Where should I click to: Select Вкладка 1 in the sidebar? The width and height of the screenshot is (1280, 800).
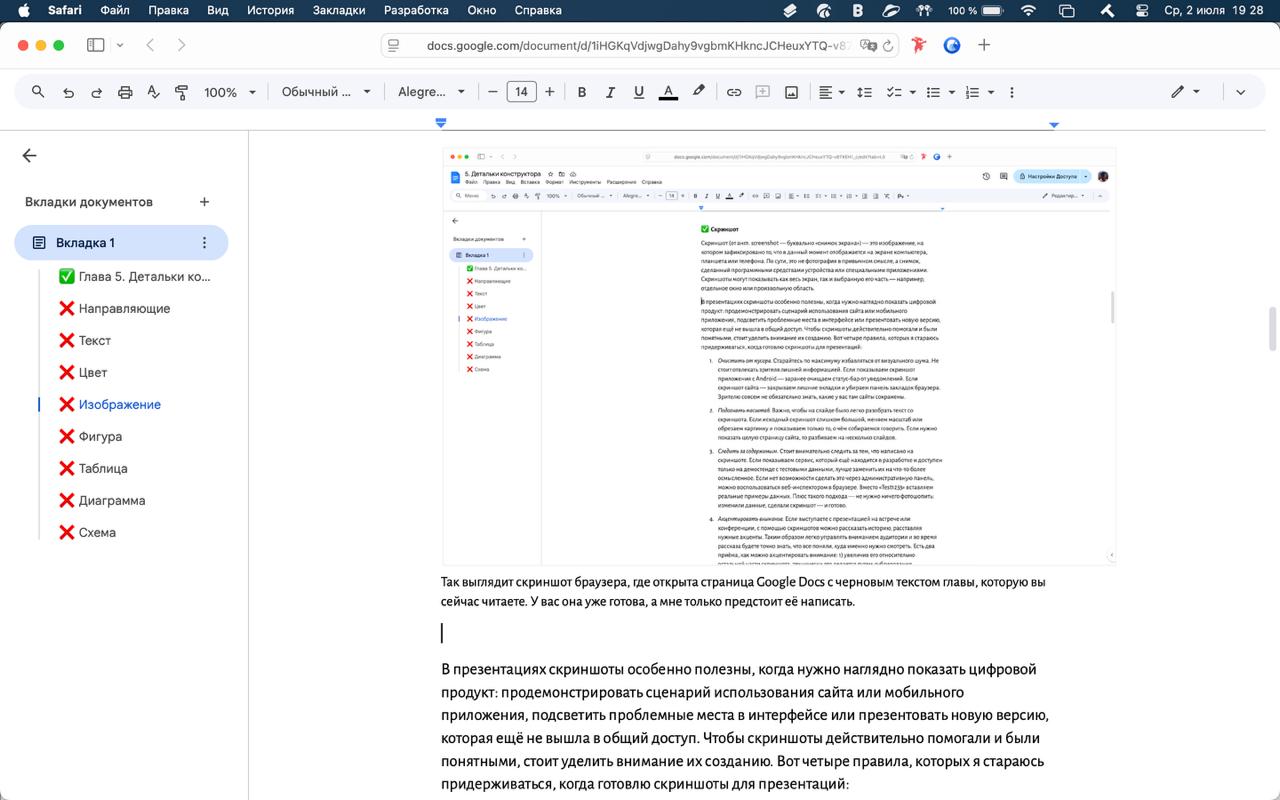coord(121,243)
